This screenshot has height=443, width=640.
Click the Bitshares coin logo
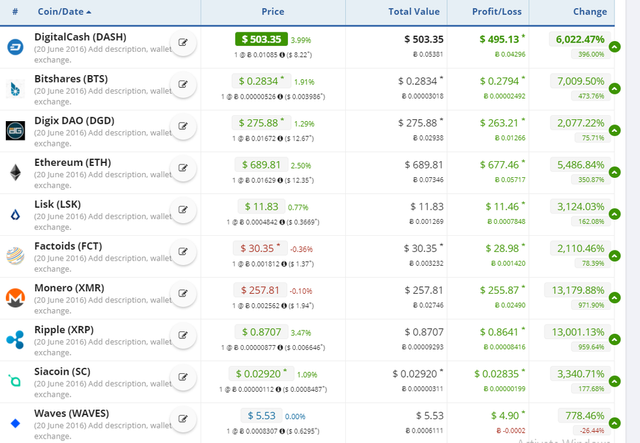click(x=16, y=89)
